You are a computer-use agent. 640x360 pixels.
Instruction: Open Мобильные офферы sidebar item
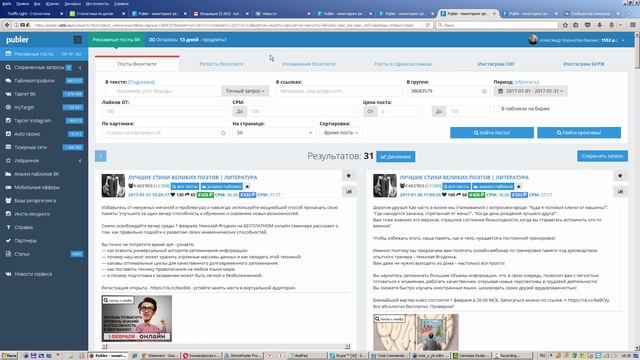(44, 187)
